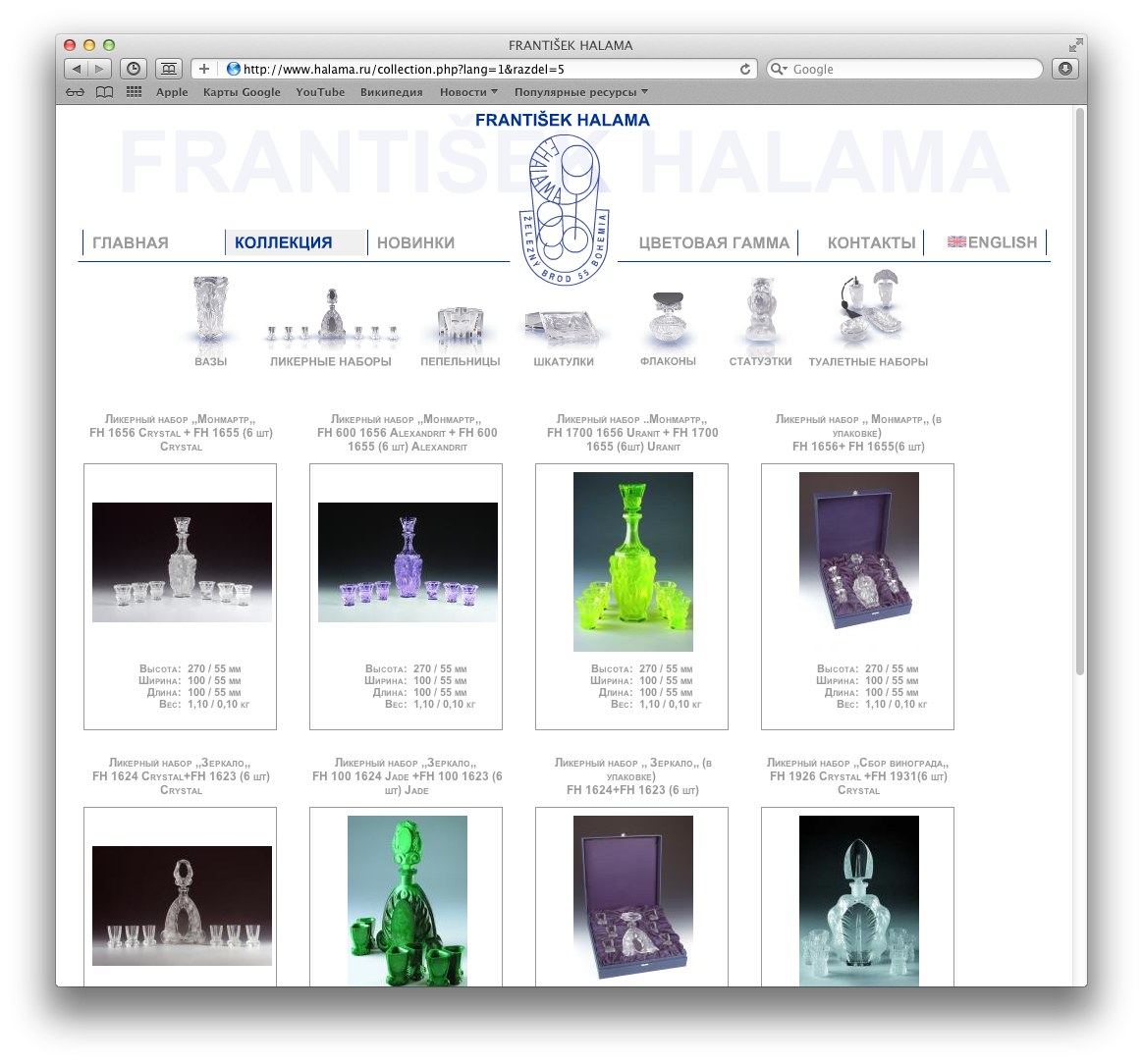This screenshot has width=1143, height=1064.
Task: Open bookmarks book button in toolbar
Action: tap(168, 69)
